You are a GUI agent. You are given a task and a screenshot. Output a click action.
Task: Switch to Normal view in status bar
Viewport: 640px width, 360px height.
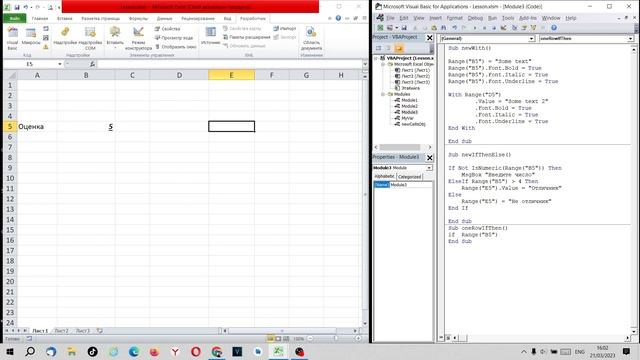click(270, 339)
